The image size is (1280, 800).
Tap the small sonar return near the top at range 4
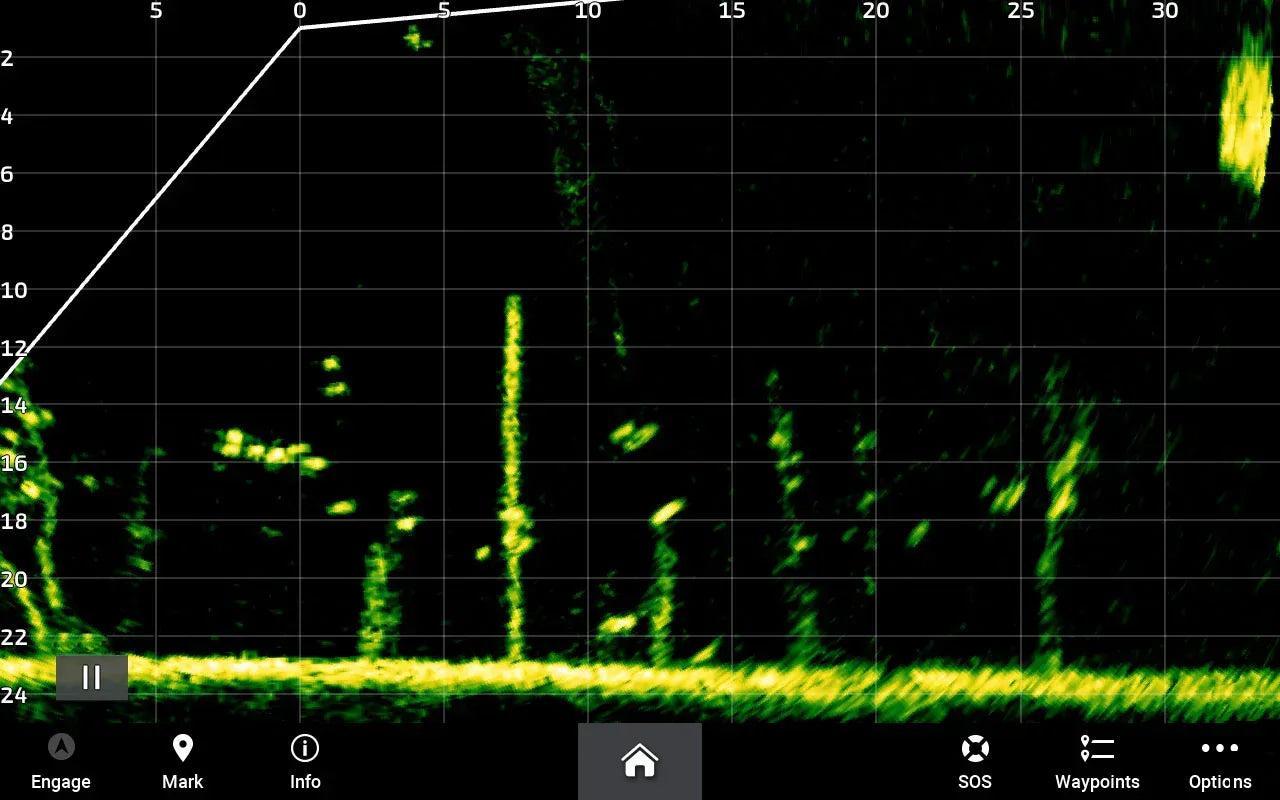point(416,39)
